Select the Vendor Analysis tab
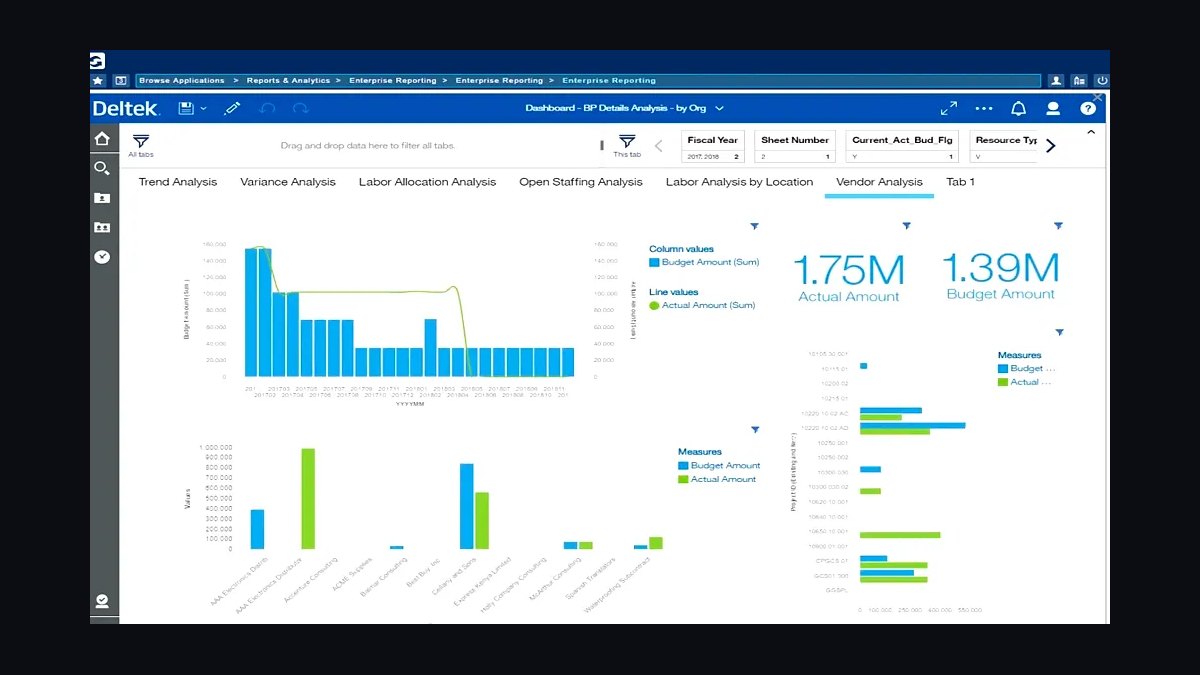The width and height of the screenshot is (1200, 675). coord(879,182)
